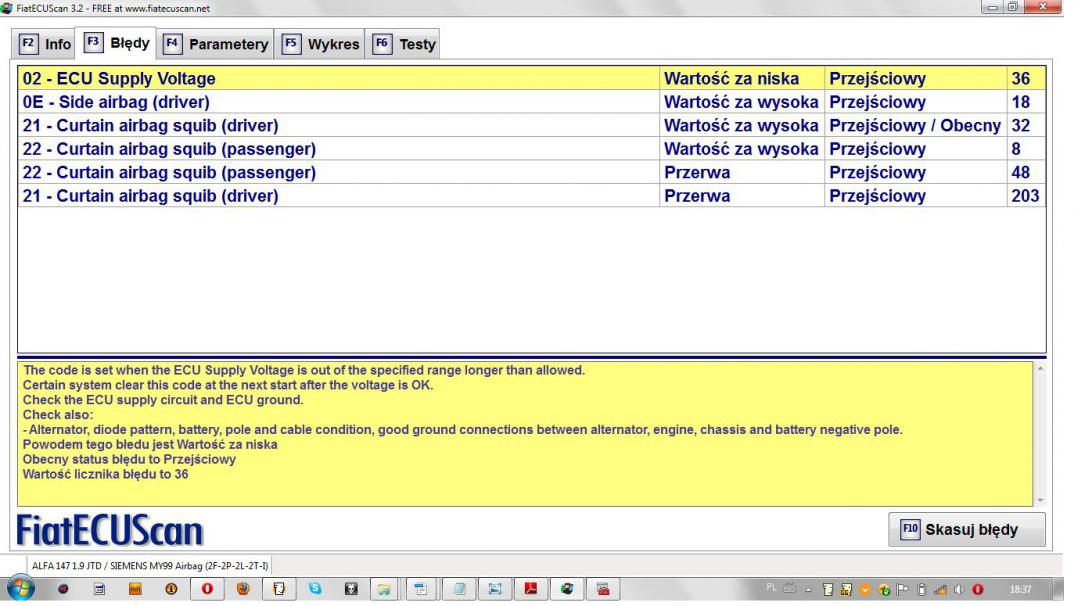Click the skull-face taskbar icon
The height and width of the screenshot is (606, 1074).
point(351,589)
